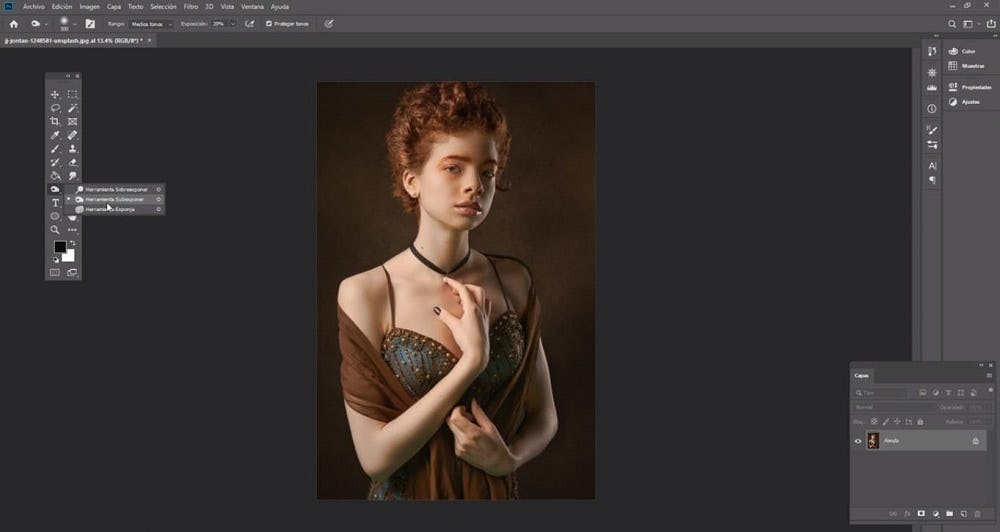Open the Info panel icon in dock
This screenshot has height=532, width=1000.
(x=932, y=108)
